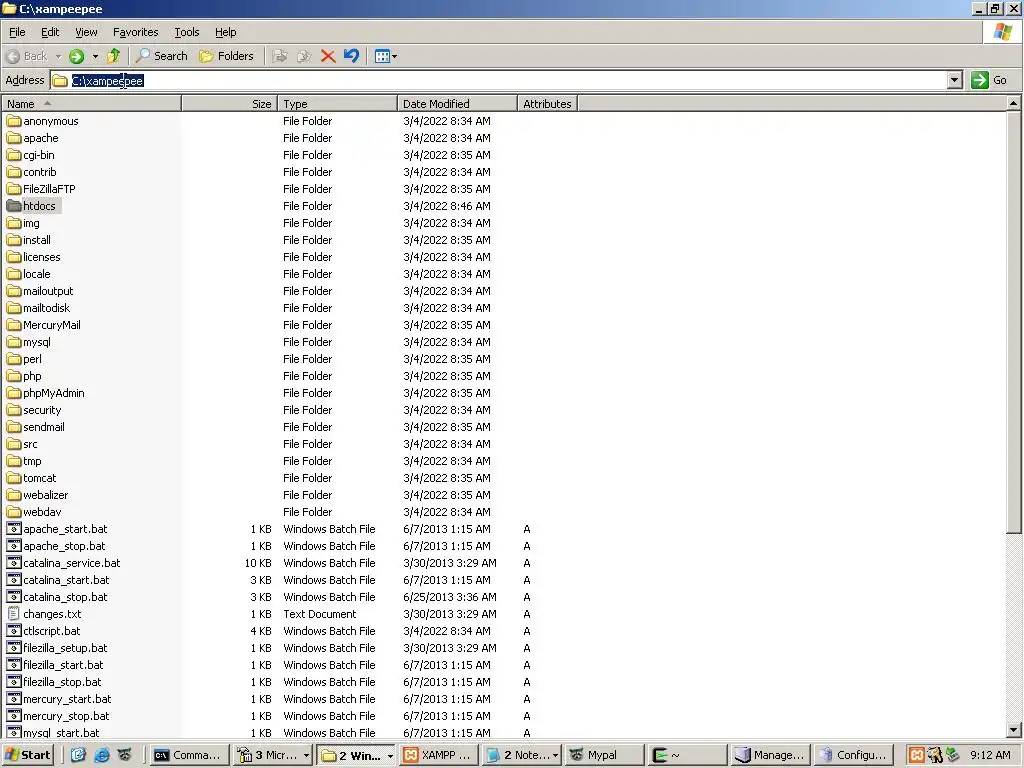Image resolution: width=1024 pixels, height=768 pixels.
Task: Open the Forward history dropdown arrow
Action: (x=95, y=56)
